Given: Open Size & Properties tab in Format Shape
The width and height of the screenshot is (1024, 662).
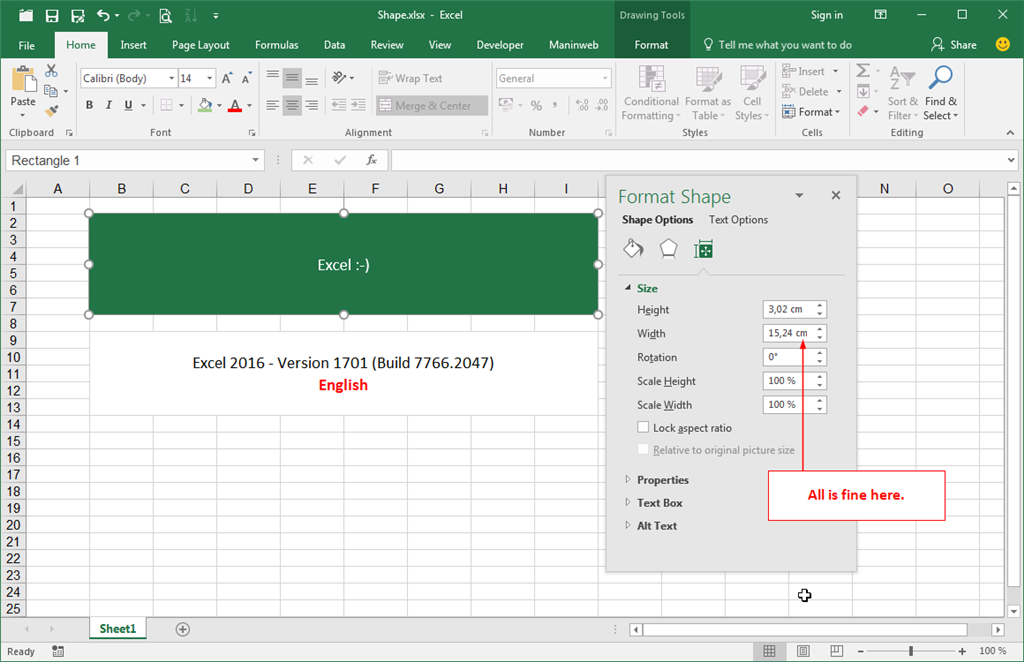Looking at the screenshot, I should coord(703,249).
